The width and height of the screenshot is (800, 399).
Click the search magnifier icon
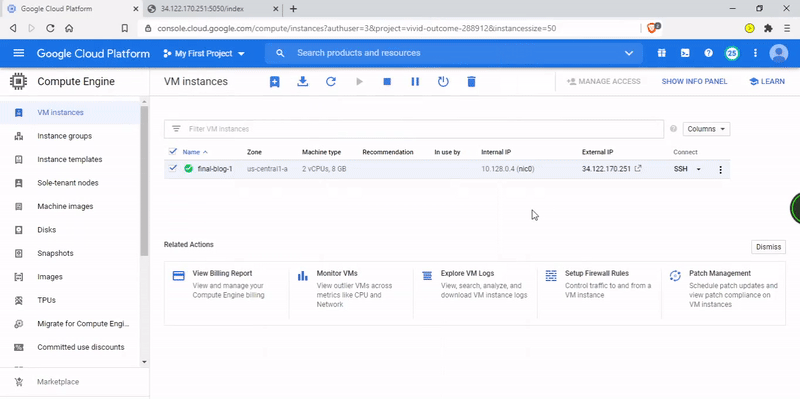(280, 53)
